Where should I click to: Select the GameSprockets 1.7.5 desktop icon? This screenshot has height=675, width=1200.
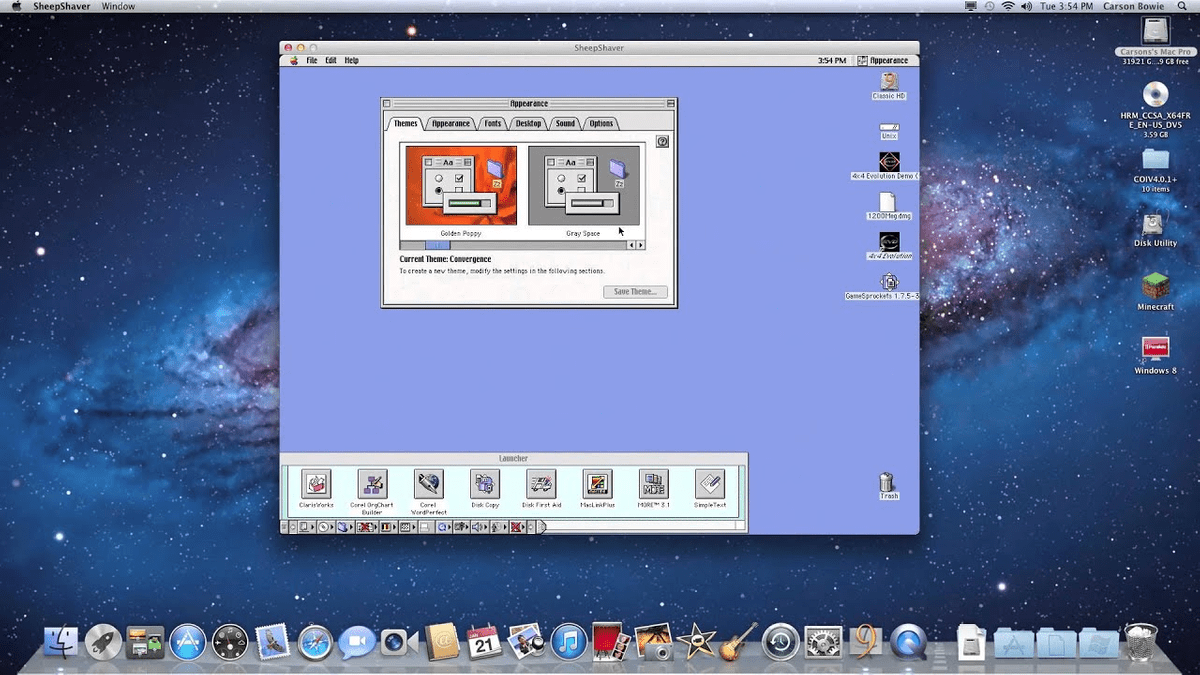coord(888,283)
